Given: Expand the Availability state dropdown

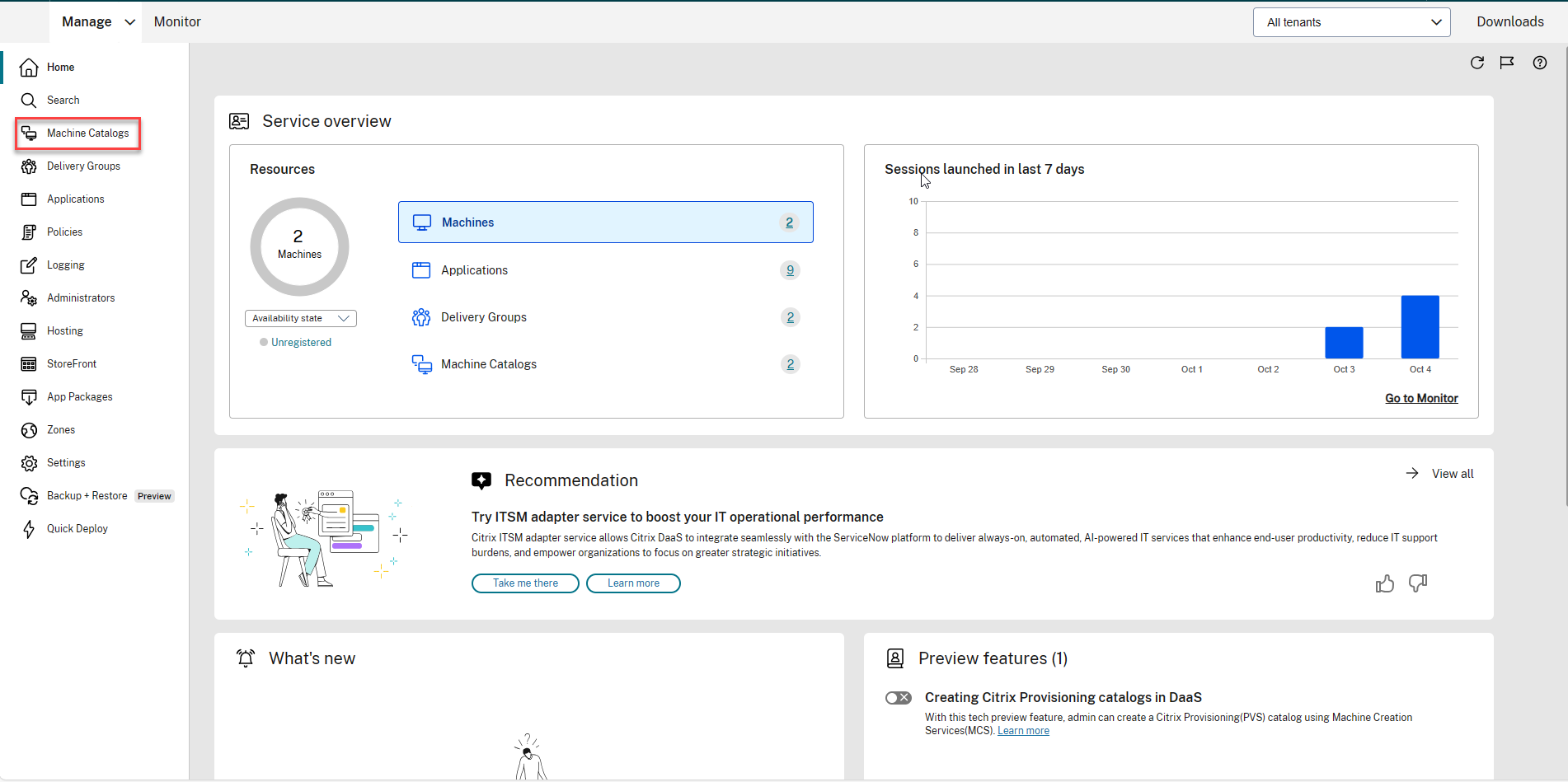Looking at the screenshot, I should [x=300, y=319].
